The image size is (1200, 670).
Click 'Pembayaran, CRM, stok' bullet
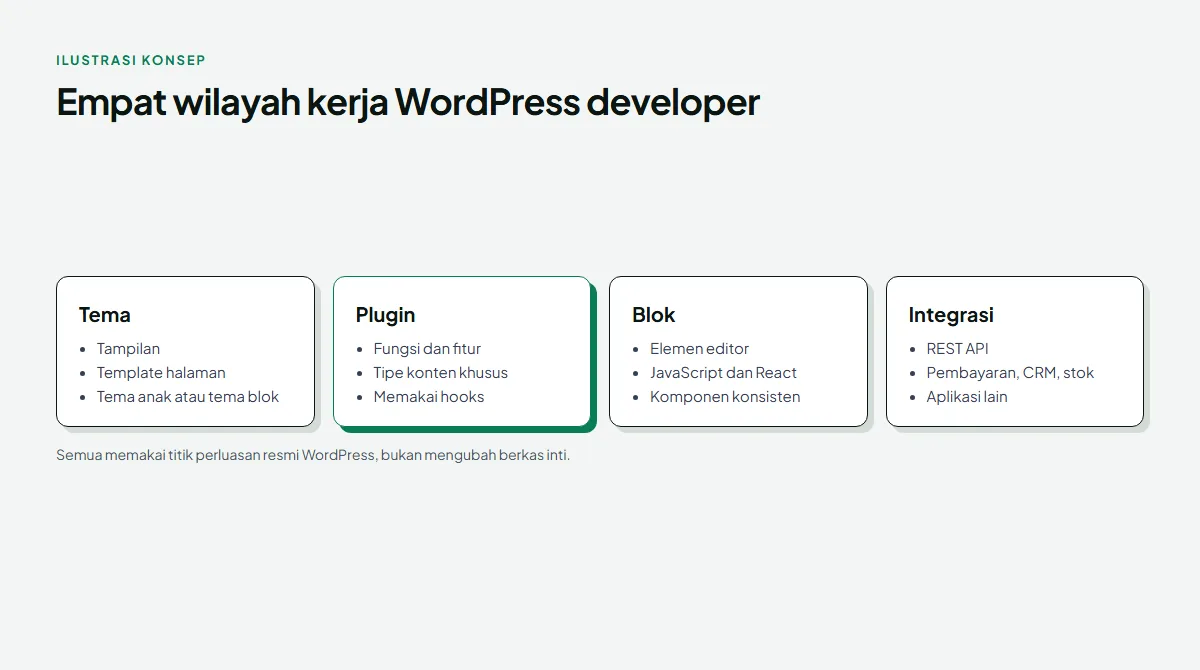pos(1010,373)
